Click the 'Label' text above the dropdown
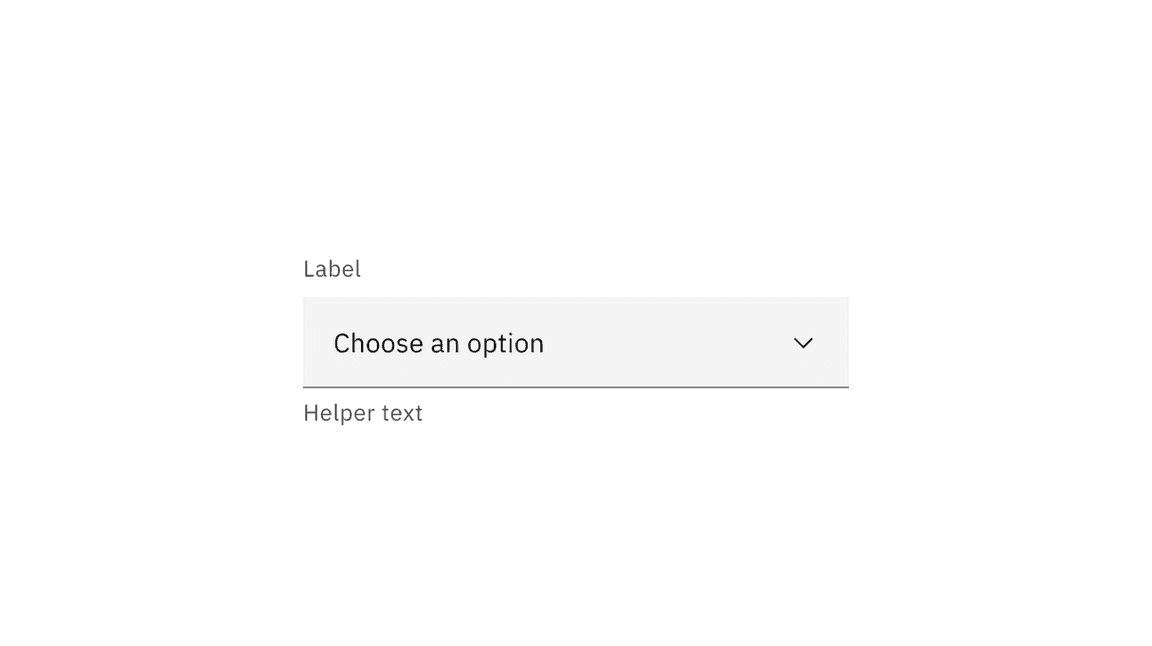The image size is (1152, 646). click(x=332, y=269)
